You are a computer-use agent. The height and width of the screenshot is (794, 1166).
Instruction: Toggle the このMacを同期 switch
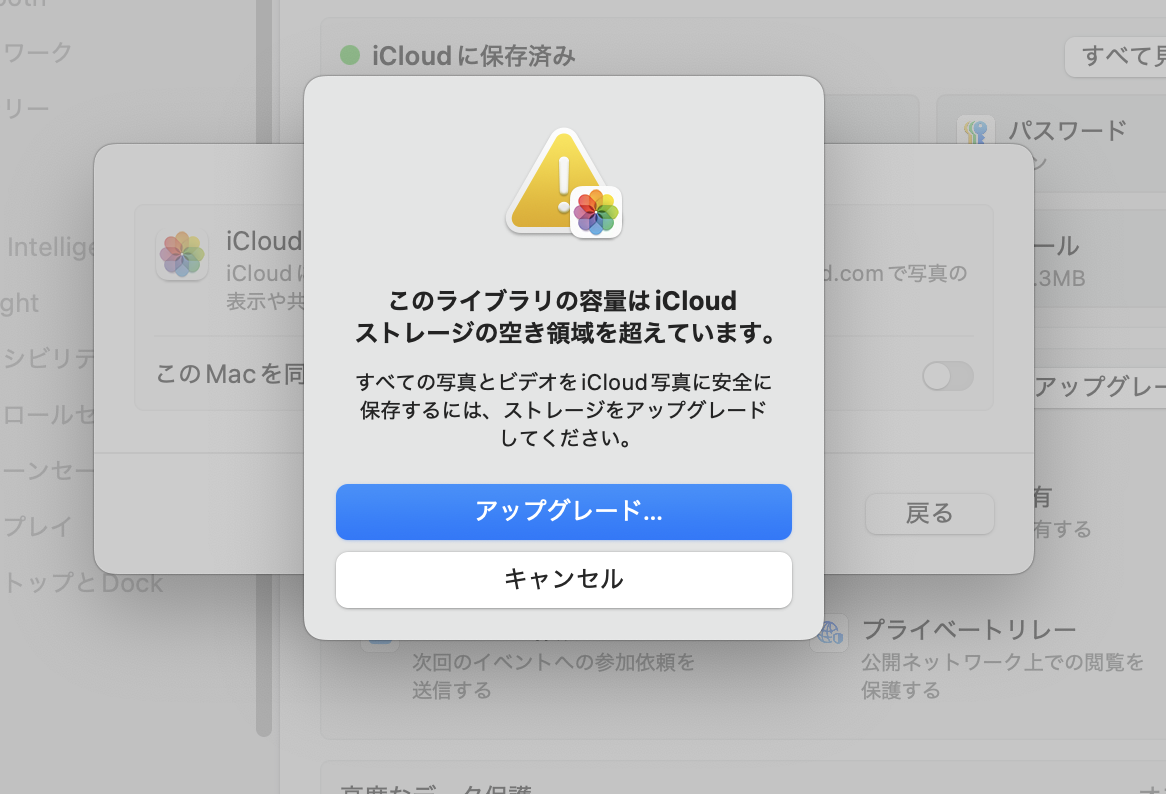(947, 376)
